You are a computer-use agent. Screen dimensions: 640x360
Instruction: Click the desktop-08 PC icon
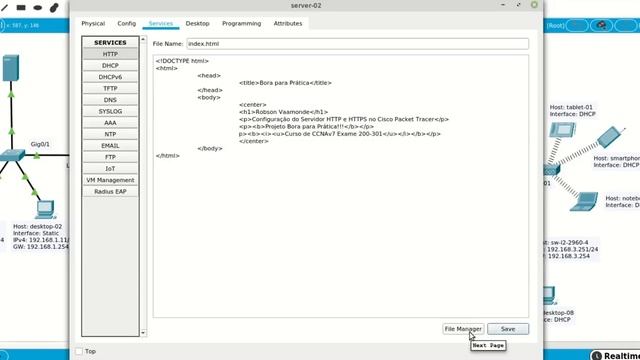click(x=549, y=296)
